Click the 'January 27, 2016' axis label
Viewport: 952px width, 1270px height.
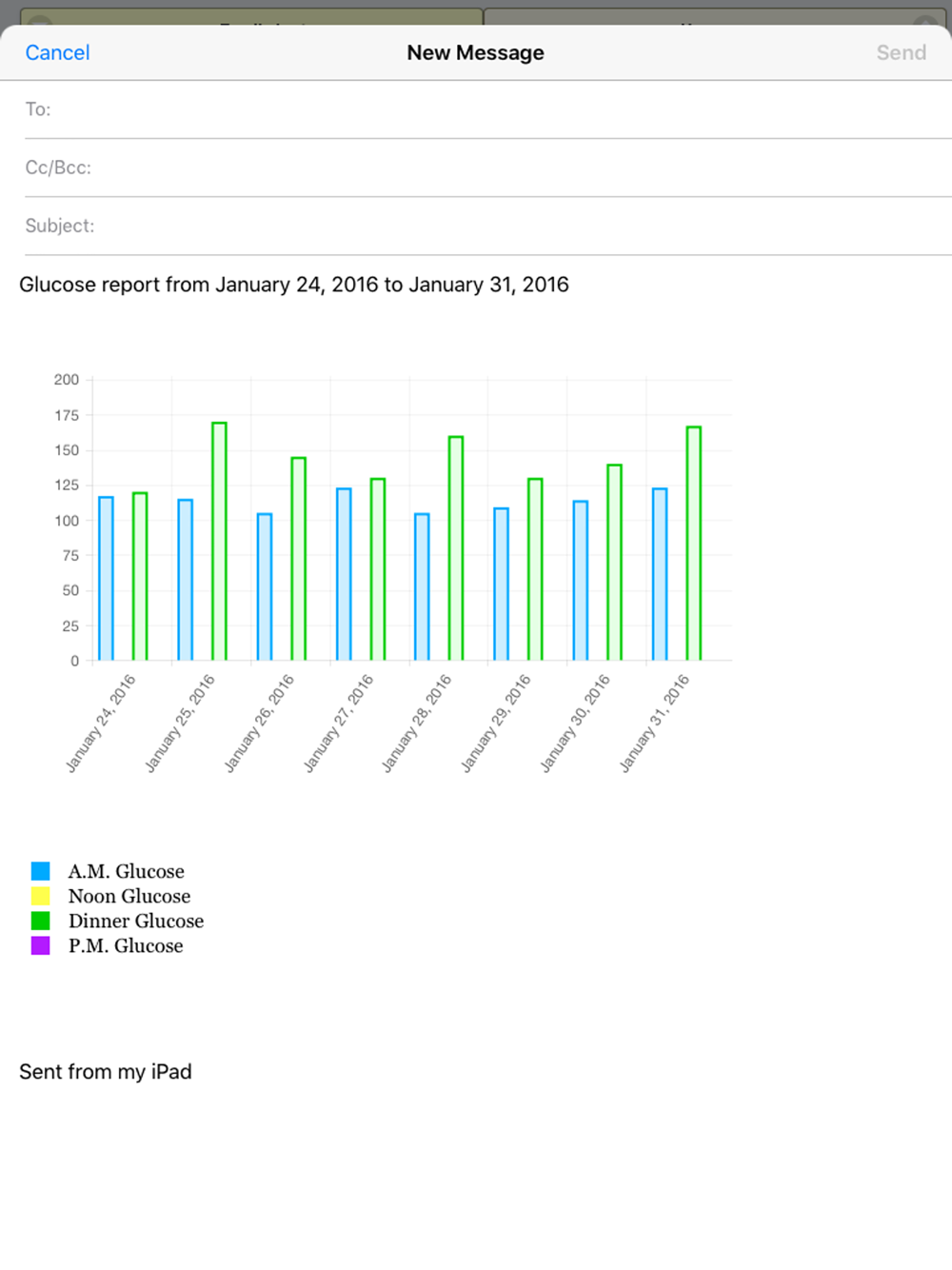pos(339,723)
